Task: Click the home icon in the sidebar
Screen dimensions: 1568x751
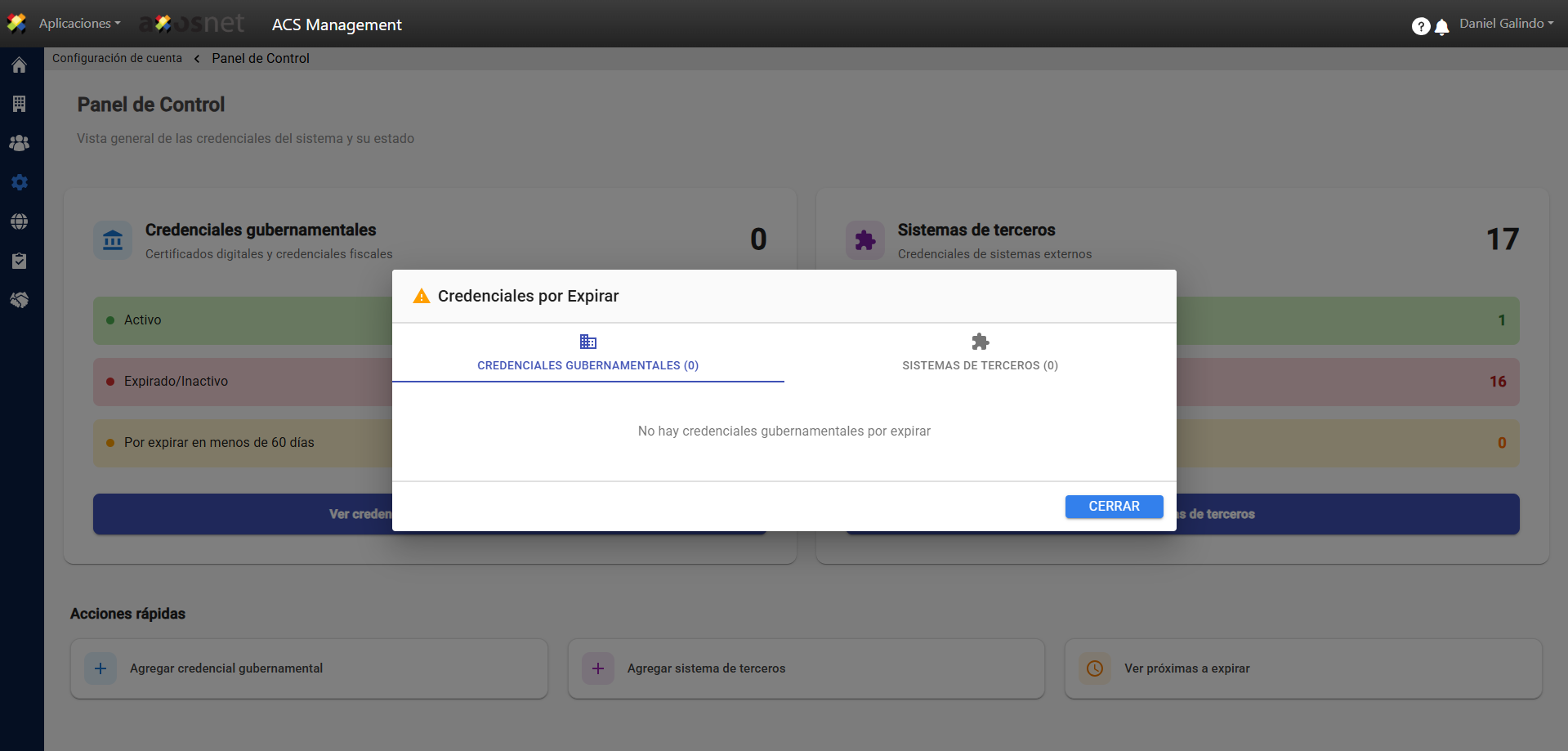Action: (19, 65)
